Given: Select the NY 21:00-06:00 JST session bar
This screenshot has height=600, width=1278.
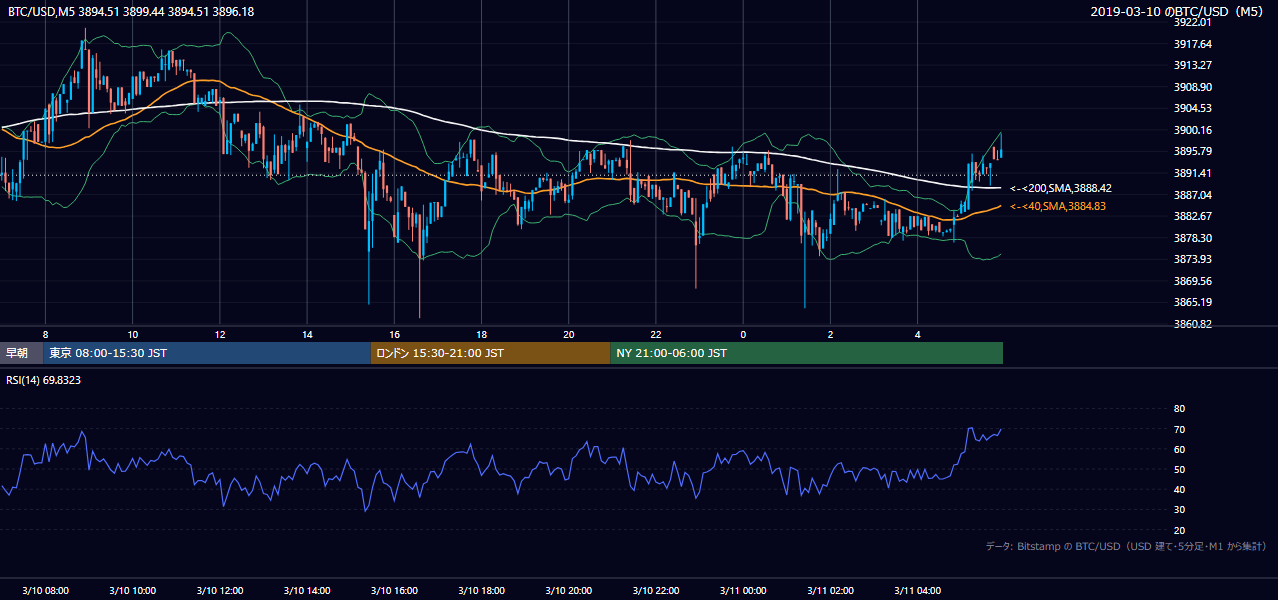Looking at the screenshot, I should [806, 353].
